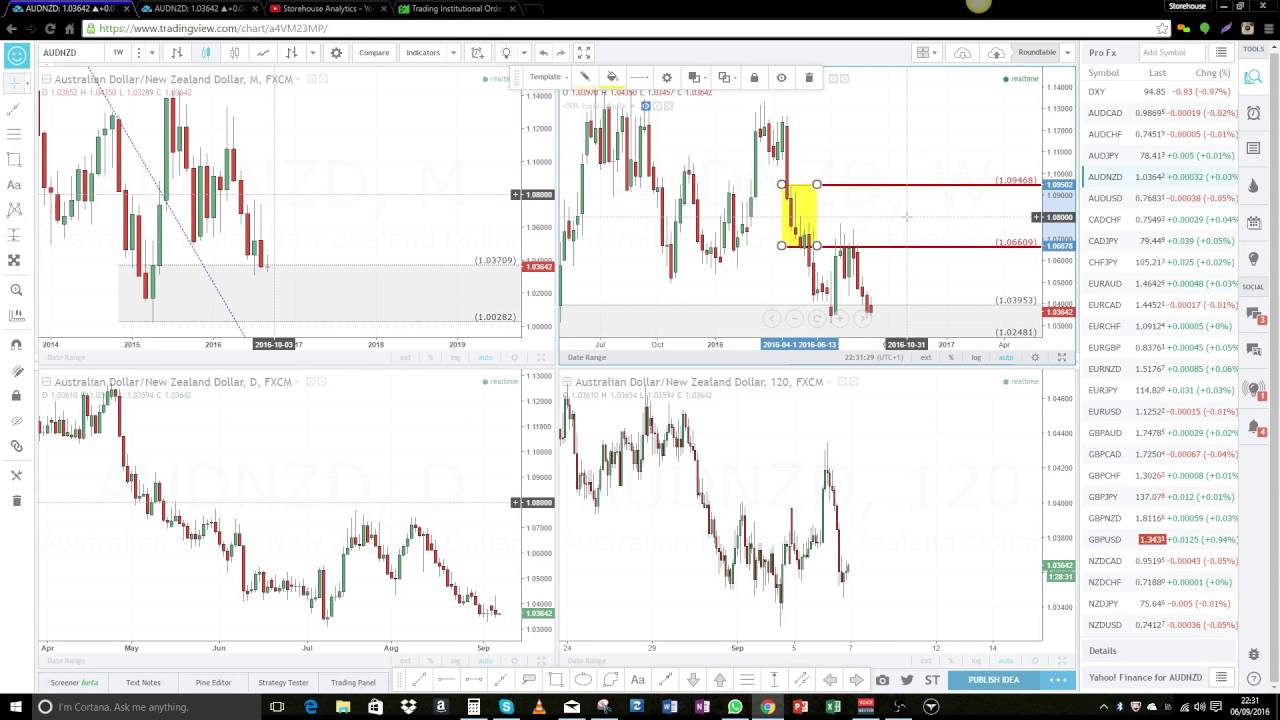Delete the selected drawing with trash icon
1280x720 pixels.
[x=809, y=77]
